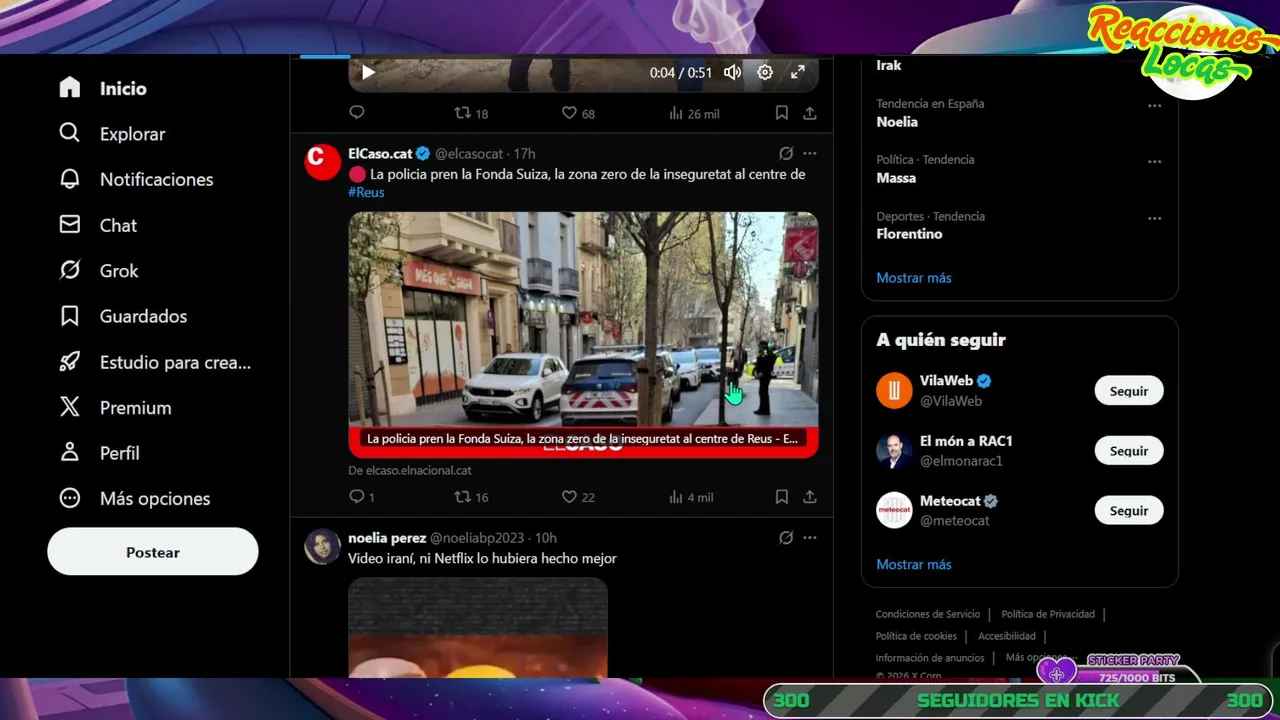
Task: Open more options on noelia perez post
Action: [x=810, y=537]
